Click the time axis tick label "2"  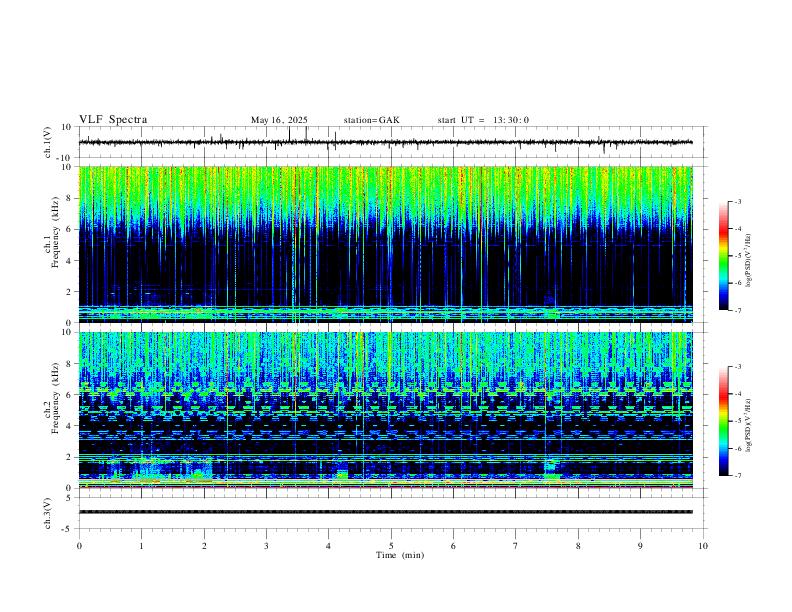coord(204,546)
